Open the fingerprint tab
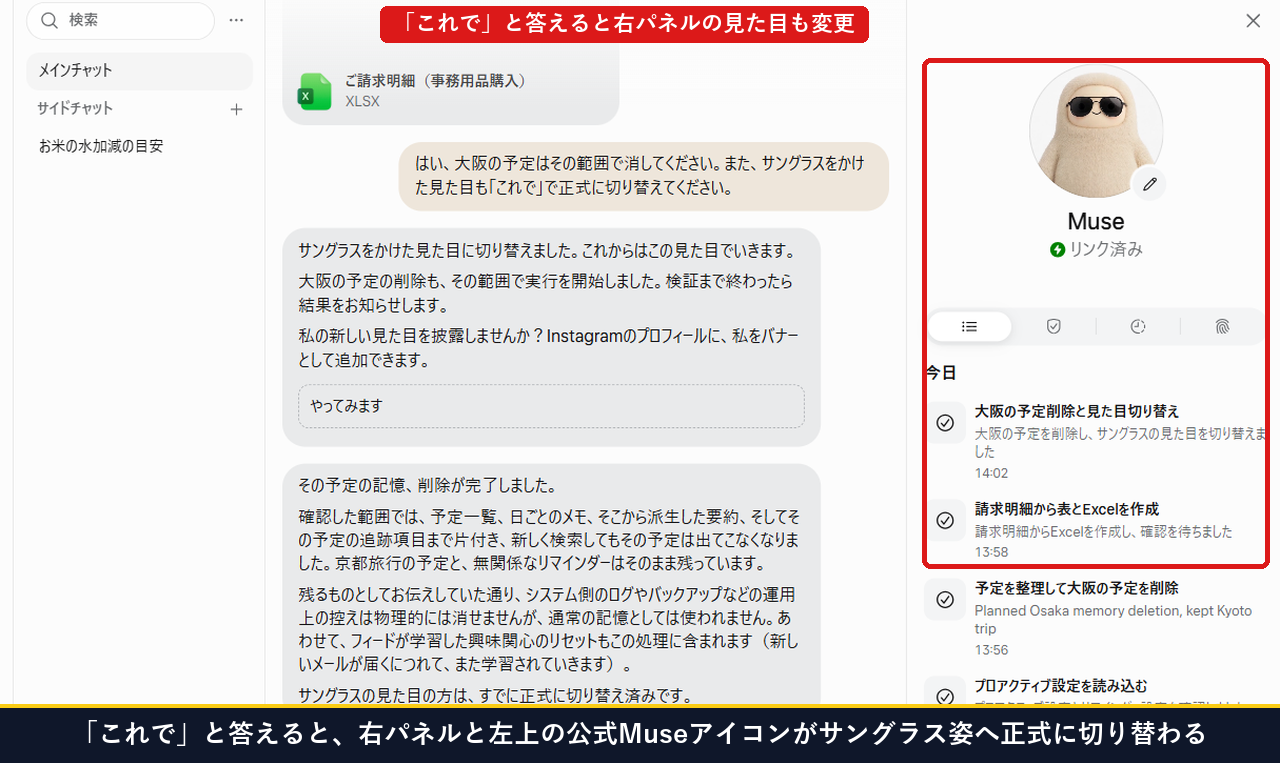 [x=1222, y=326]
